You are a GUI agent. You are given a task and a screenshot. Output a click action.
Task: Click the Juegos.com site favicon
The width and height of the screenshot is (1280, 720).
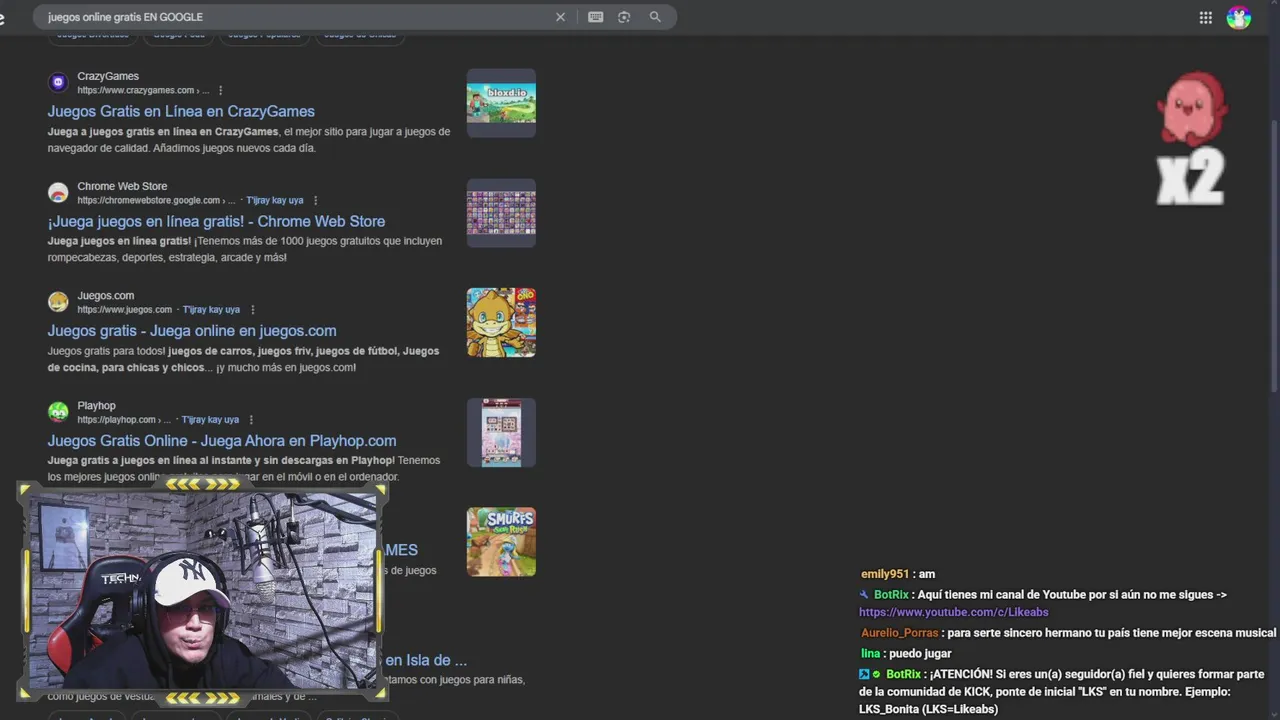point(58,302)
